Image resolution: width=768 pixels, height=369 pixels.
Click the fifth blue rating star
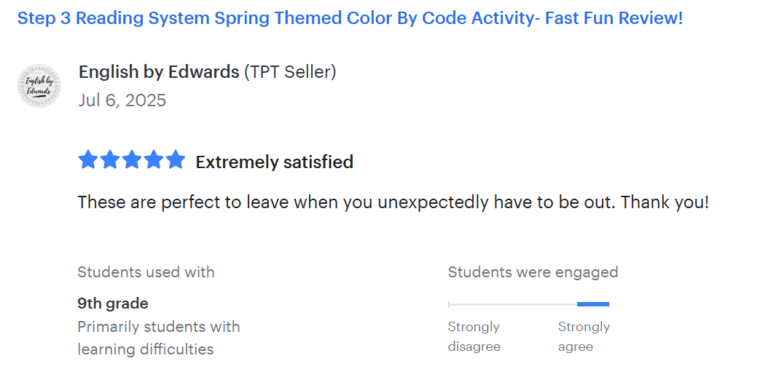[175, 160]
